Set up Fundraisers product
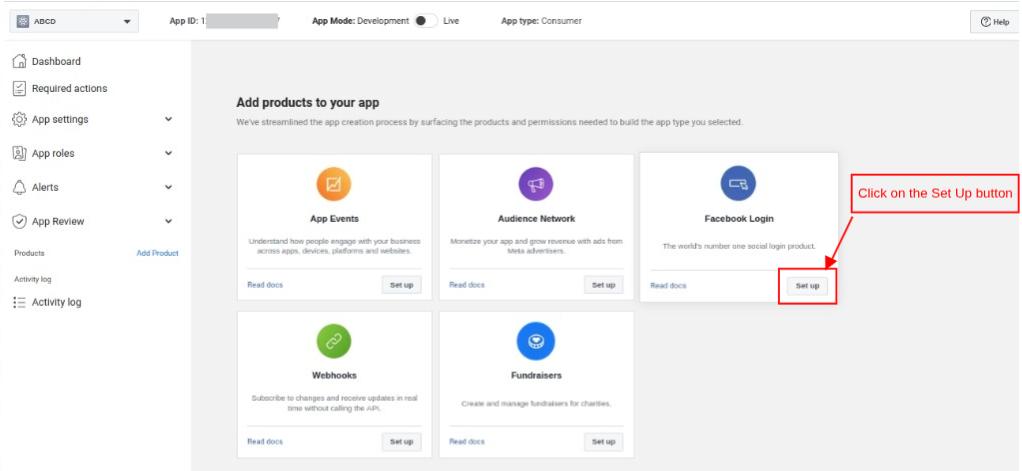 (604, 442)
